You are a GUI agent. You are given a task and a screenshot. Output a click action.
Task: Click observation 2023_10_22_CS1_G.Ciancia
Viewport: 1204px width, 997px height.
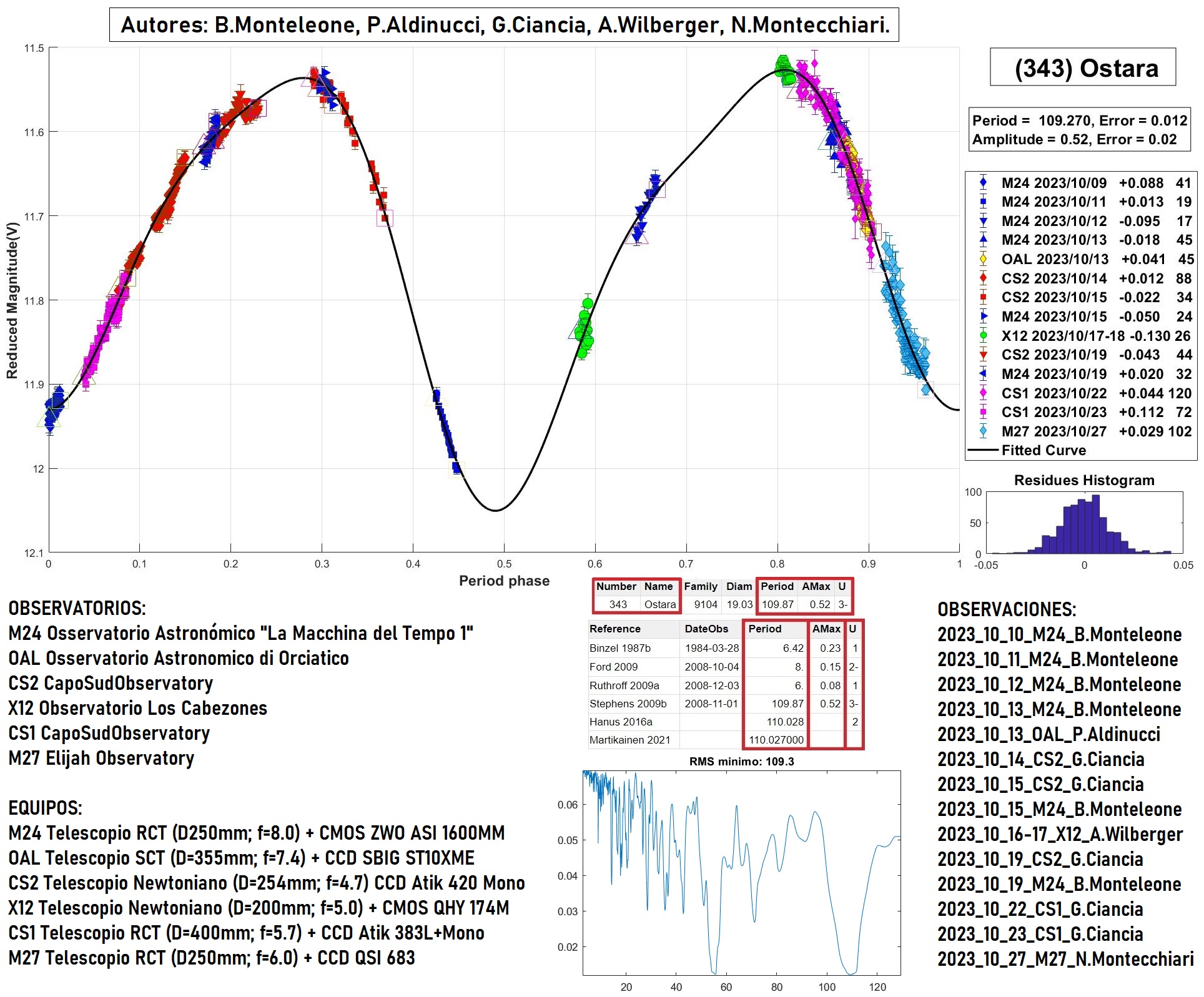click(x=1040, y=909)
